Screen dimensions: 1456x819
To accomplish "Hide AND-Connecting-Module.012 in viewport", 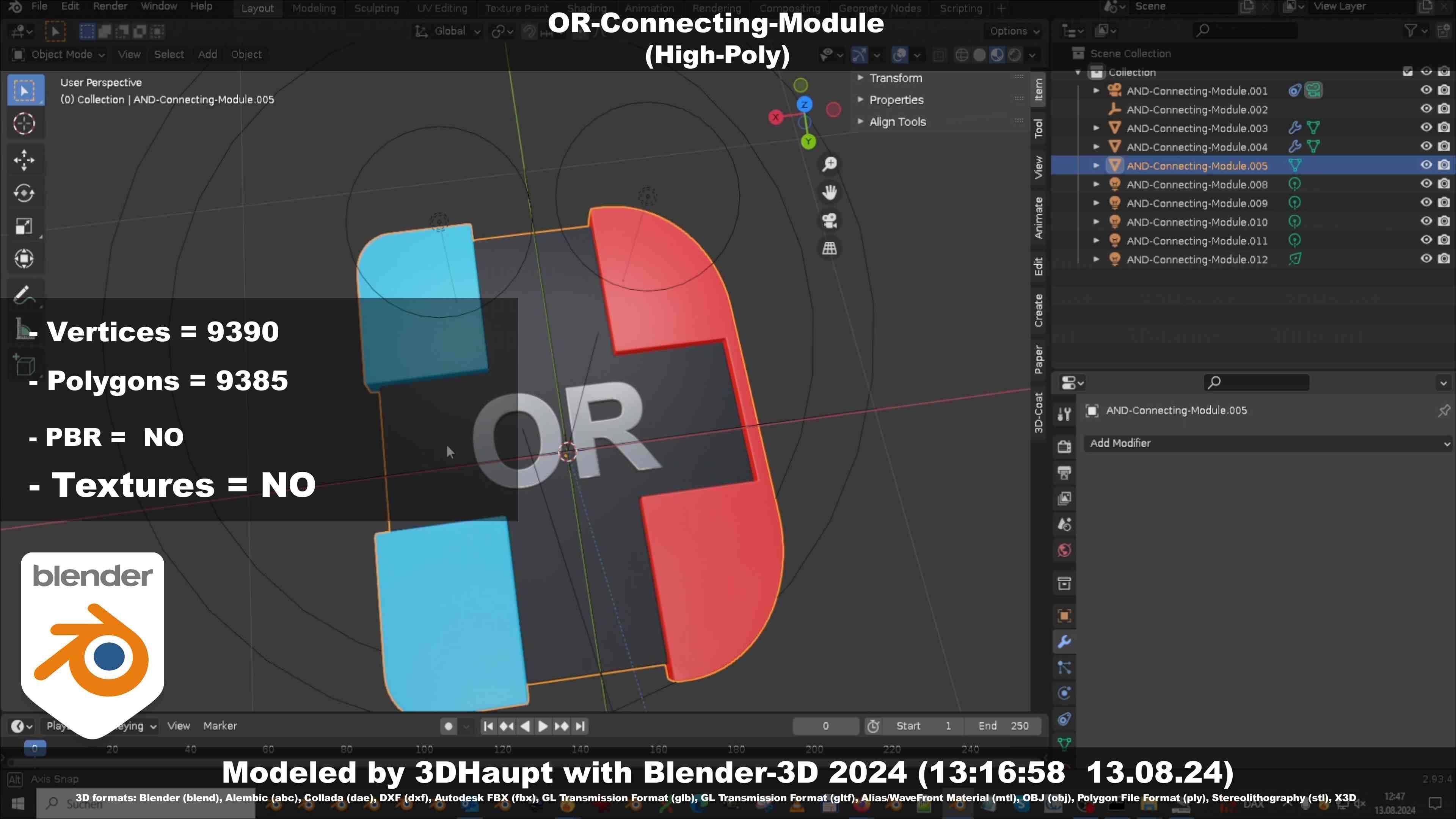I will pos(1426,259).
